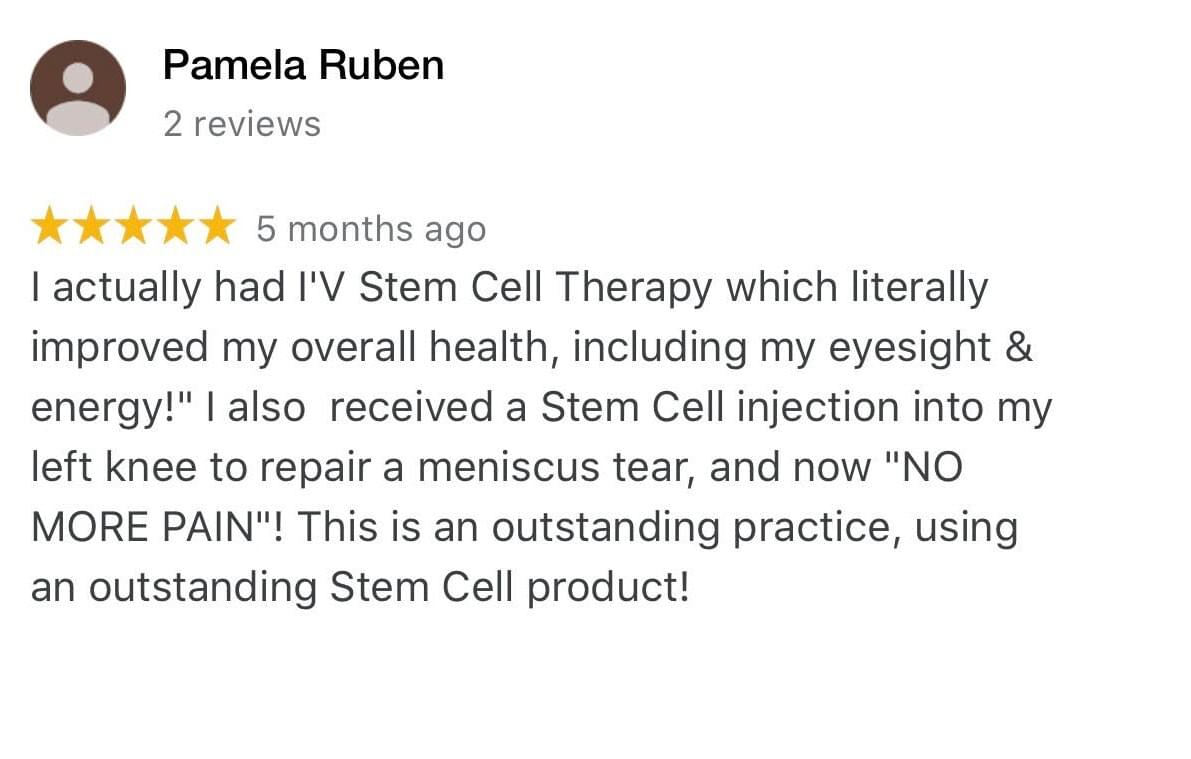Click the word 'eyesight' in the review

pos(909,348)
